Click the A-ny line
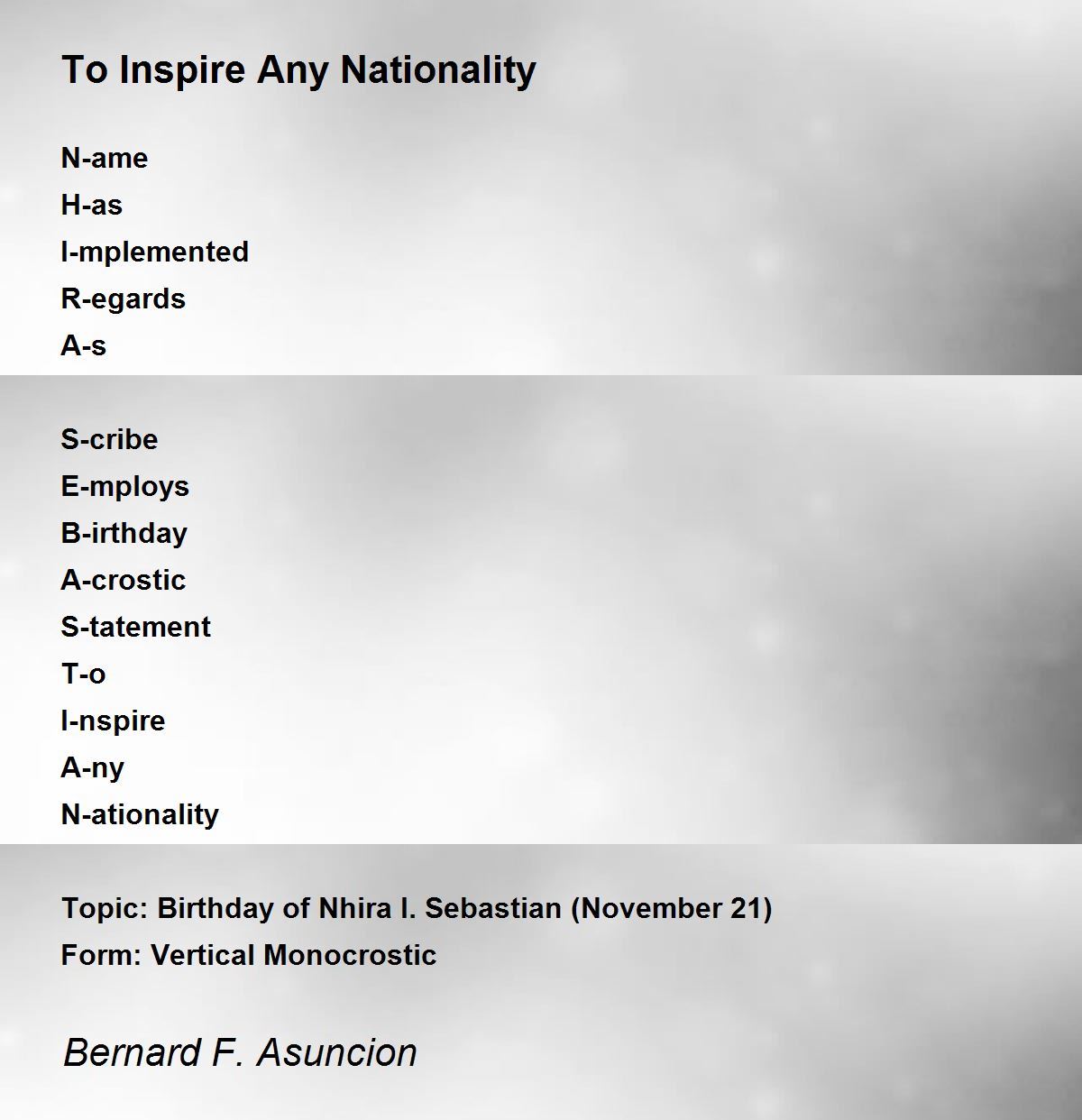1082x1120 pixels. (x=93, y=767)
